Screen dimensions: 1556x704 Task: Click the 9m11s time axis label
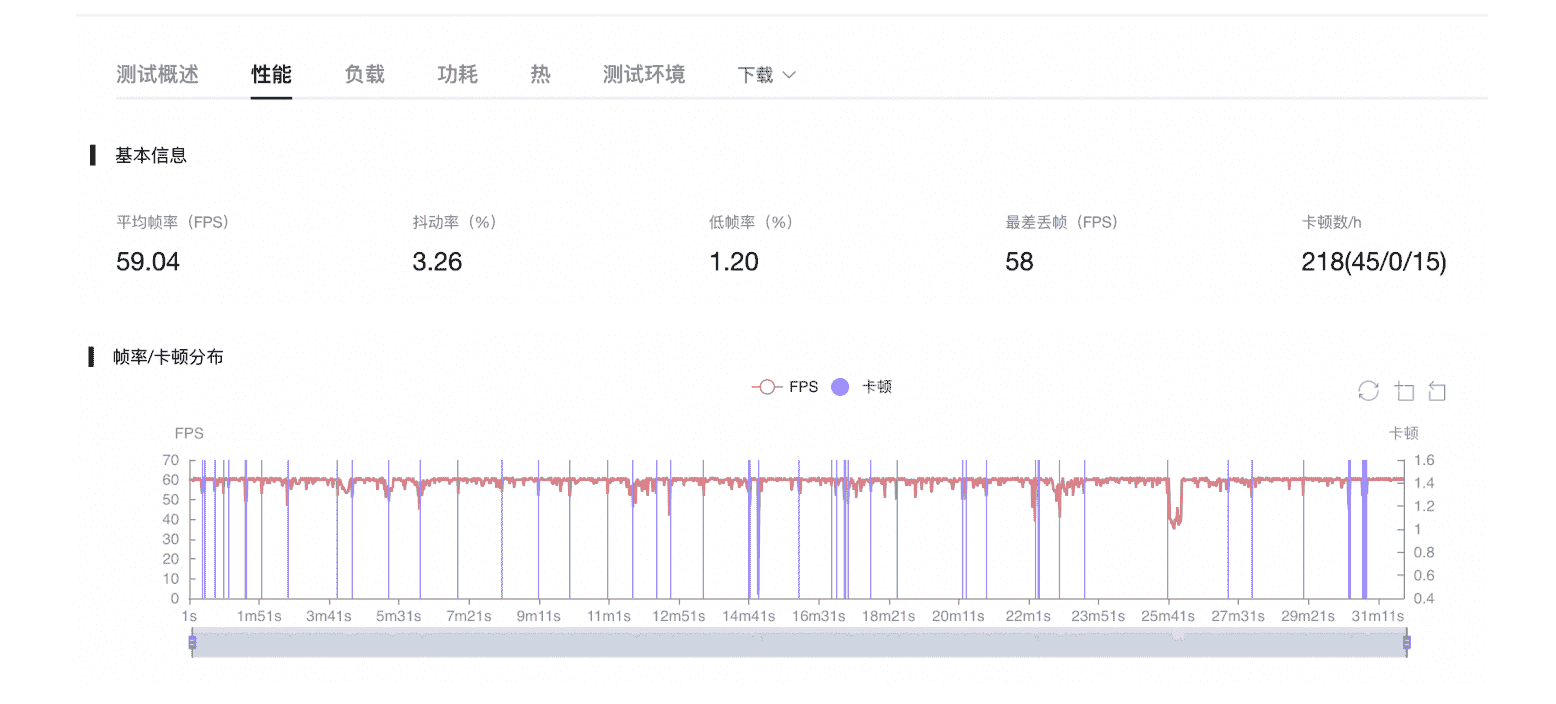coord(539,616)
